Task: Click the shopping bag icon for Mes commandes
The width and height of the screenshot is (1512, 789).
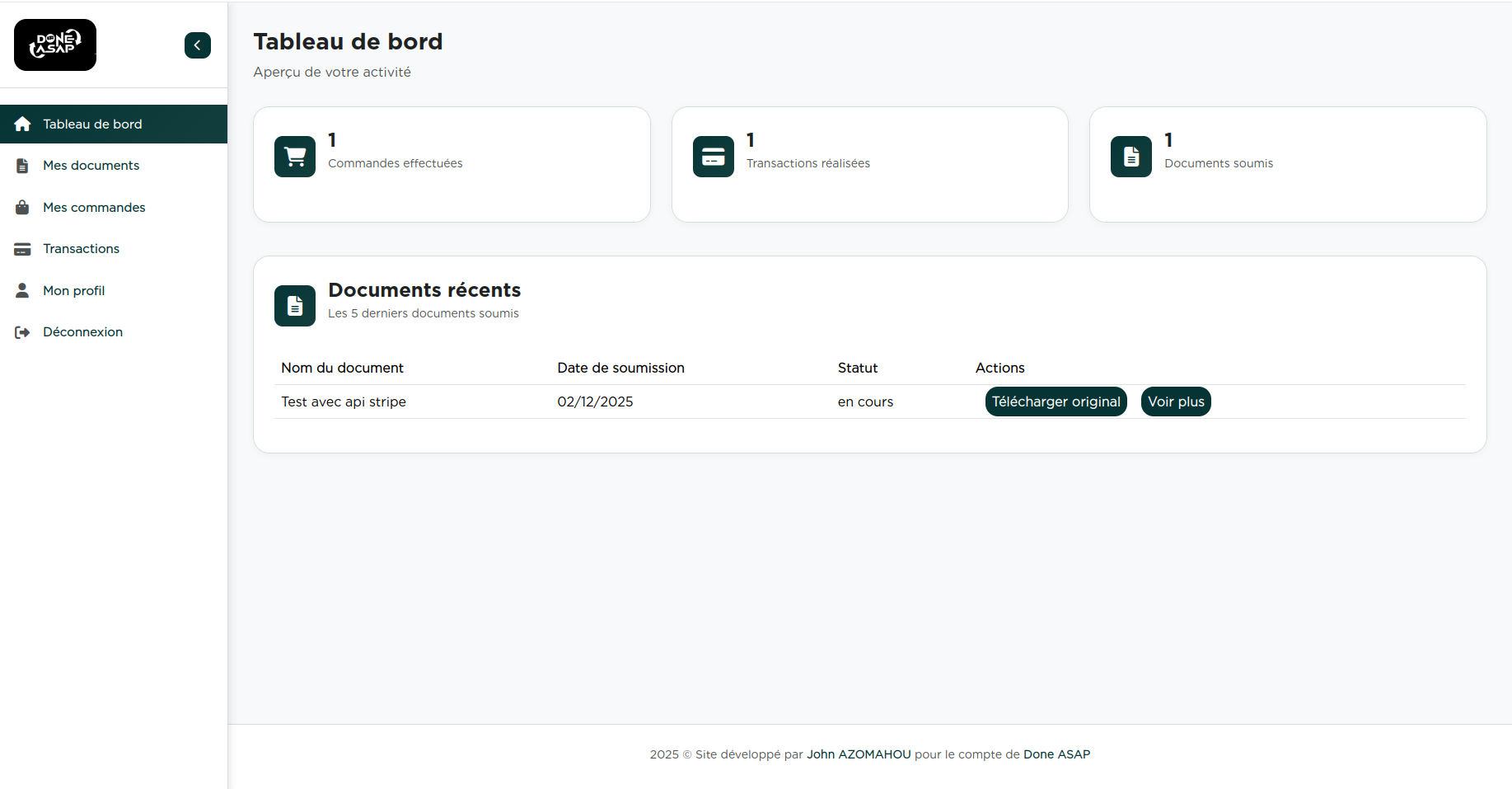Action: point(22,208)
